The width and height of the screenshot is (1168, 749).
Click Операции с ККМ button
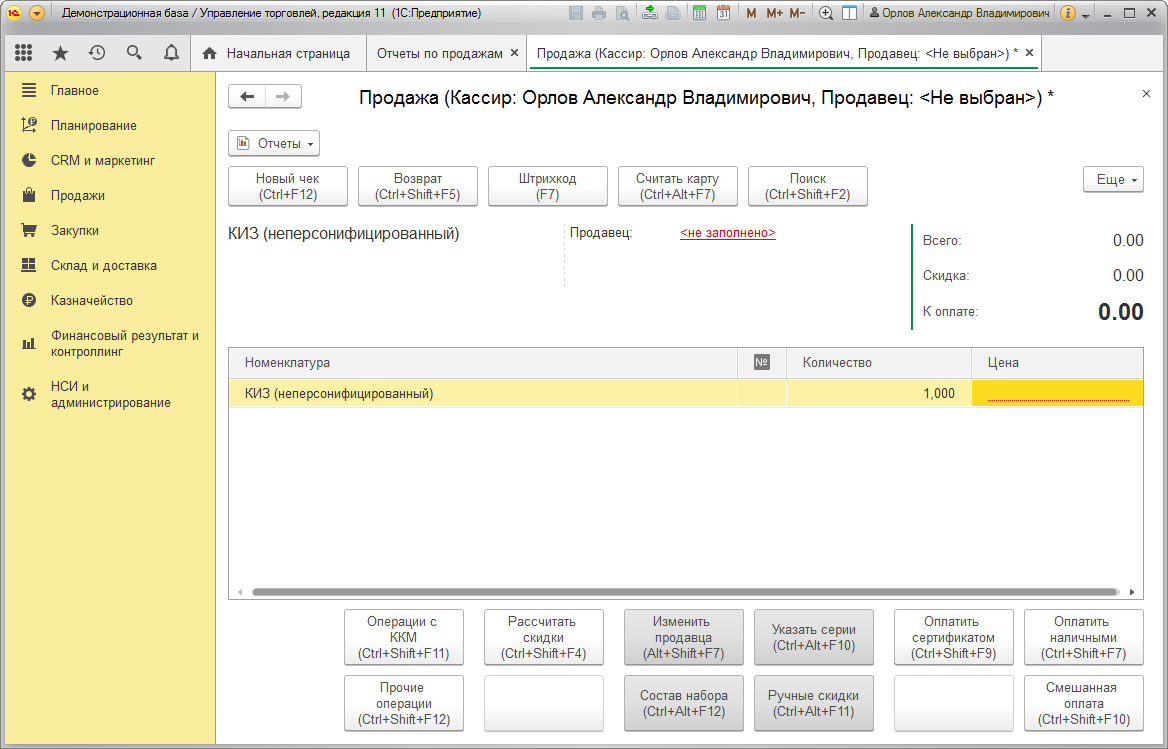tap(404, 637)
